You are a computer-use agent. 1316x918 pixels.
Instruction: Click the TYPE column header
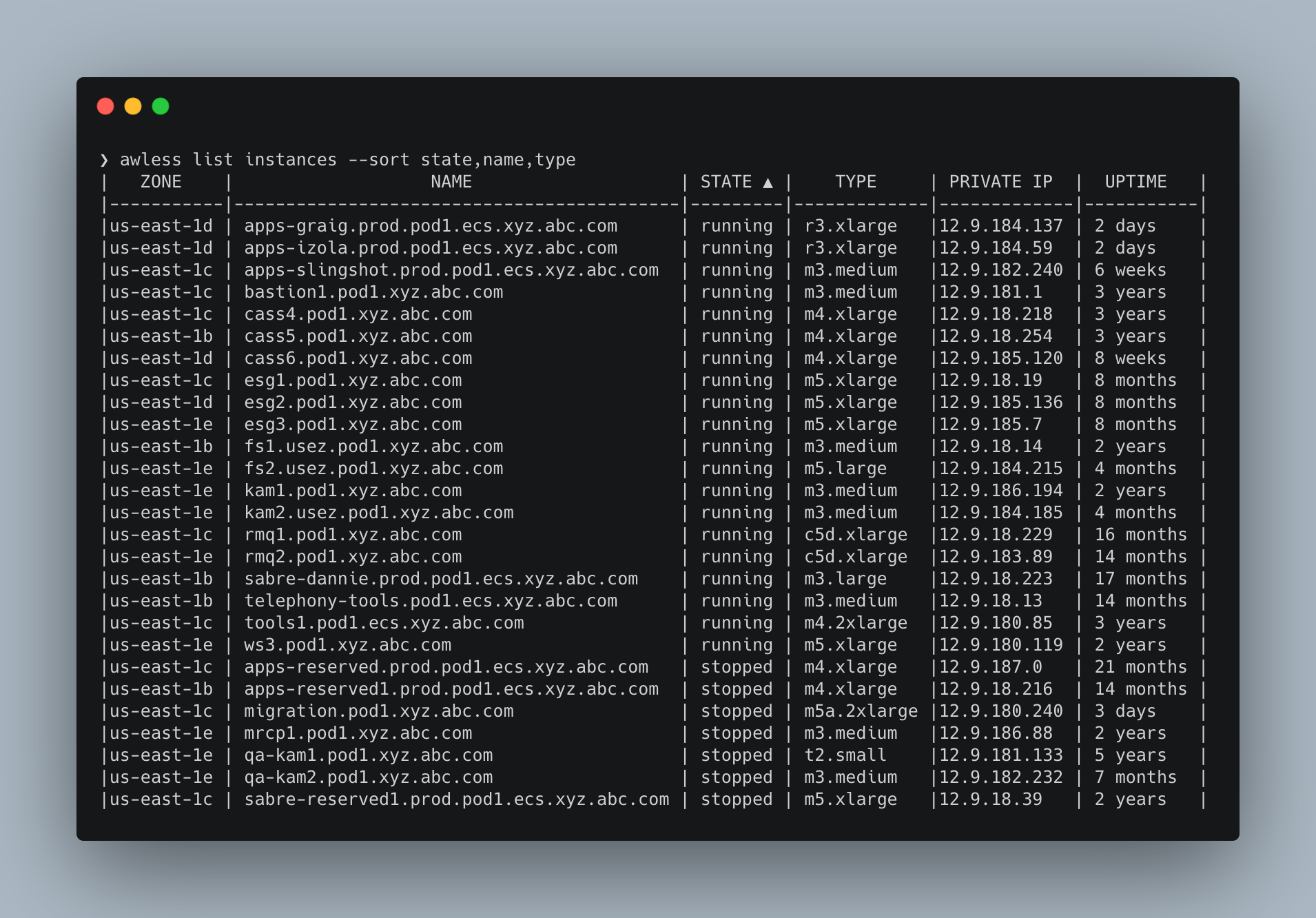point(855,182)
